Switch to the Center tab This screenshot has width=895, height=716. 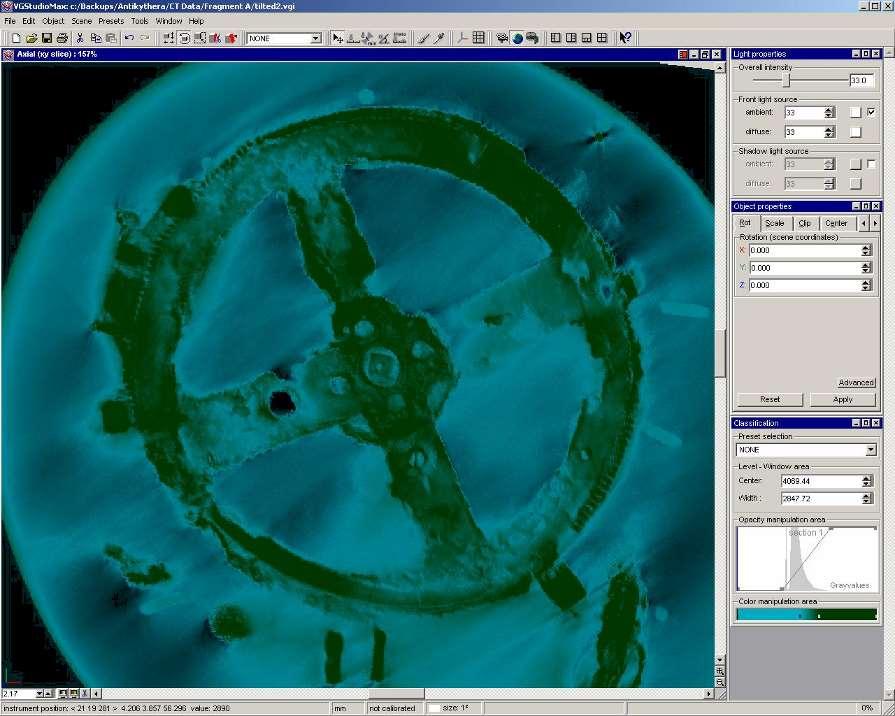tap(836, 223)
